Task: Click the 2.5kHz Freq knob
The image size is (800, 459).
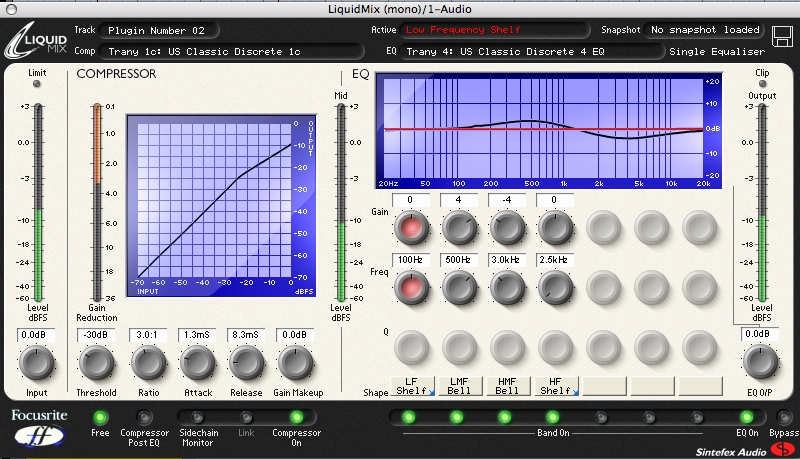Action: (x=556, y=287)
